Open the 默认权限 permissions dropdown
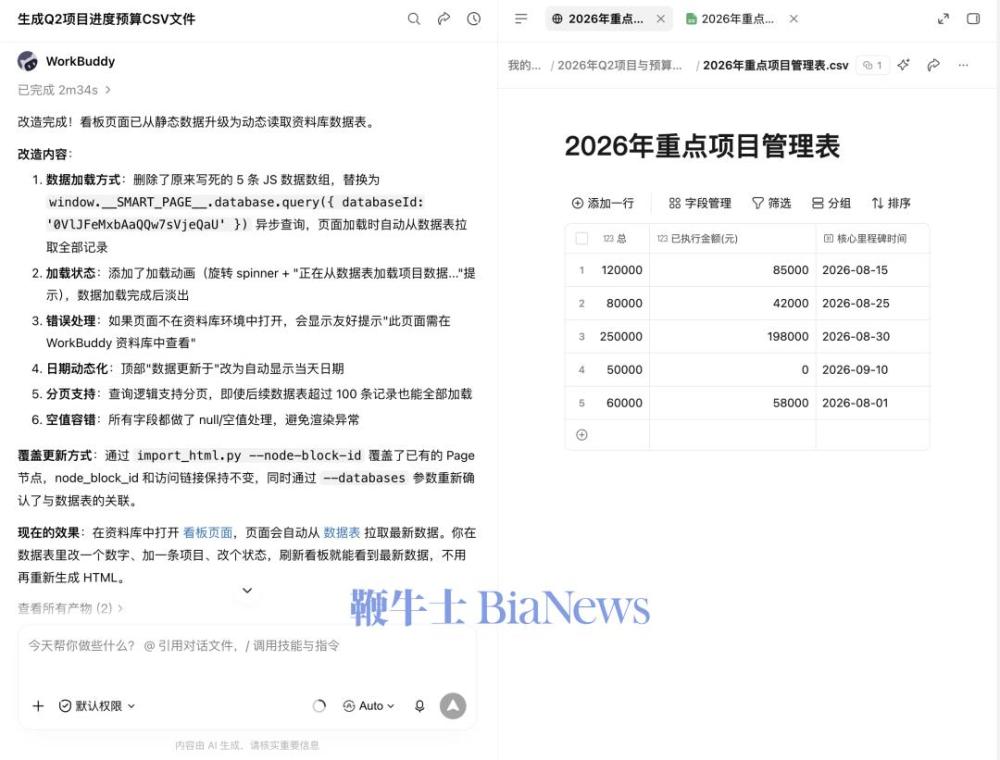The image size is (1000, 760). [97, 706]
